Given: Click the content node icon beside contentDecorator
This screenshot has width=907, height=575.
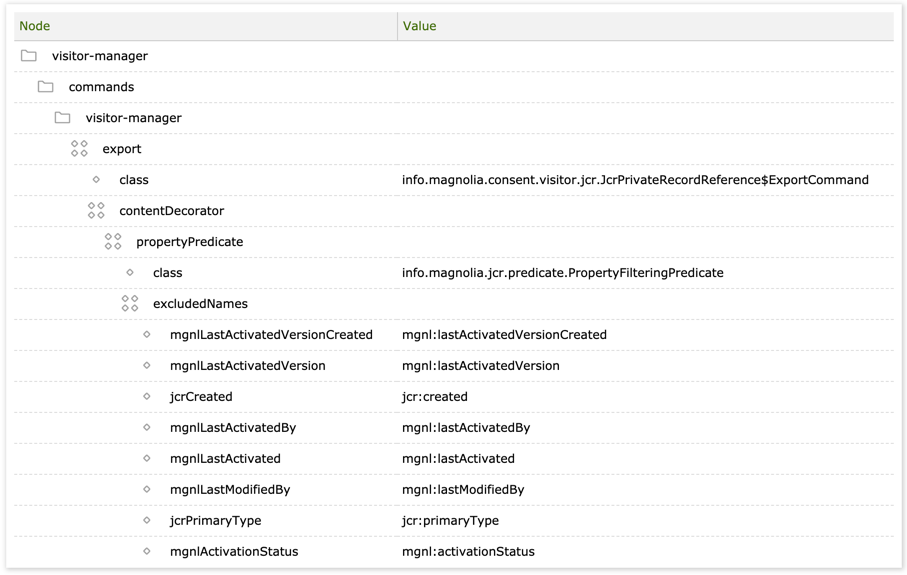Looking at the screenshot, I should tap(96, 211).
